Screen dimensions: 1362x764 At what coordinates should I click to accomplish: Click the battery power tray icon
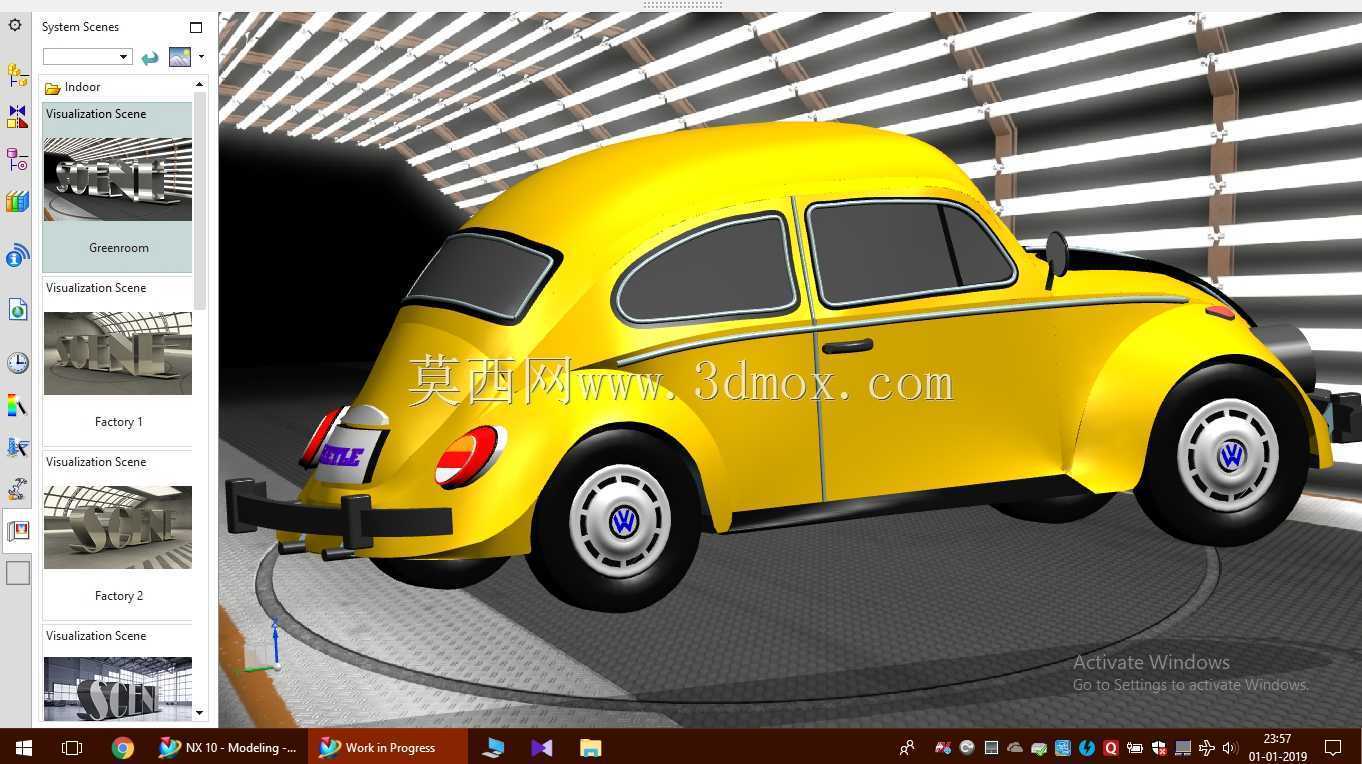click(1135, 747)
